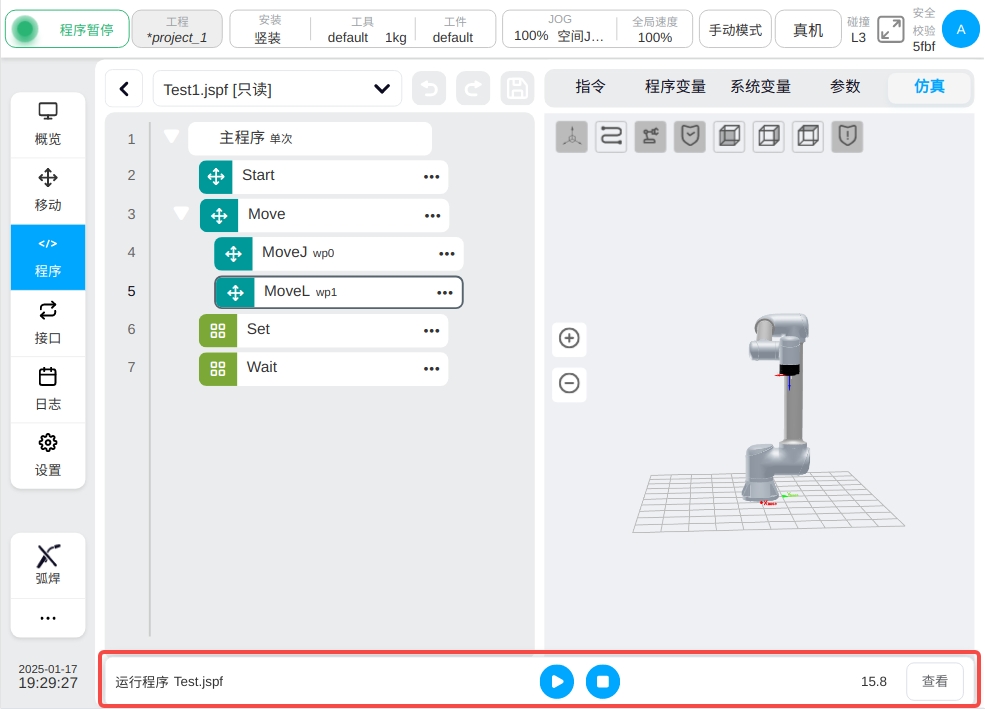This screenshot has height=709, width=985.
Task: Toggle the robot model display icon
Action: (x=650, y=137)
